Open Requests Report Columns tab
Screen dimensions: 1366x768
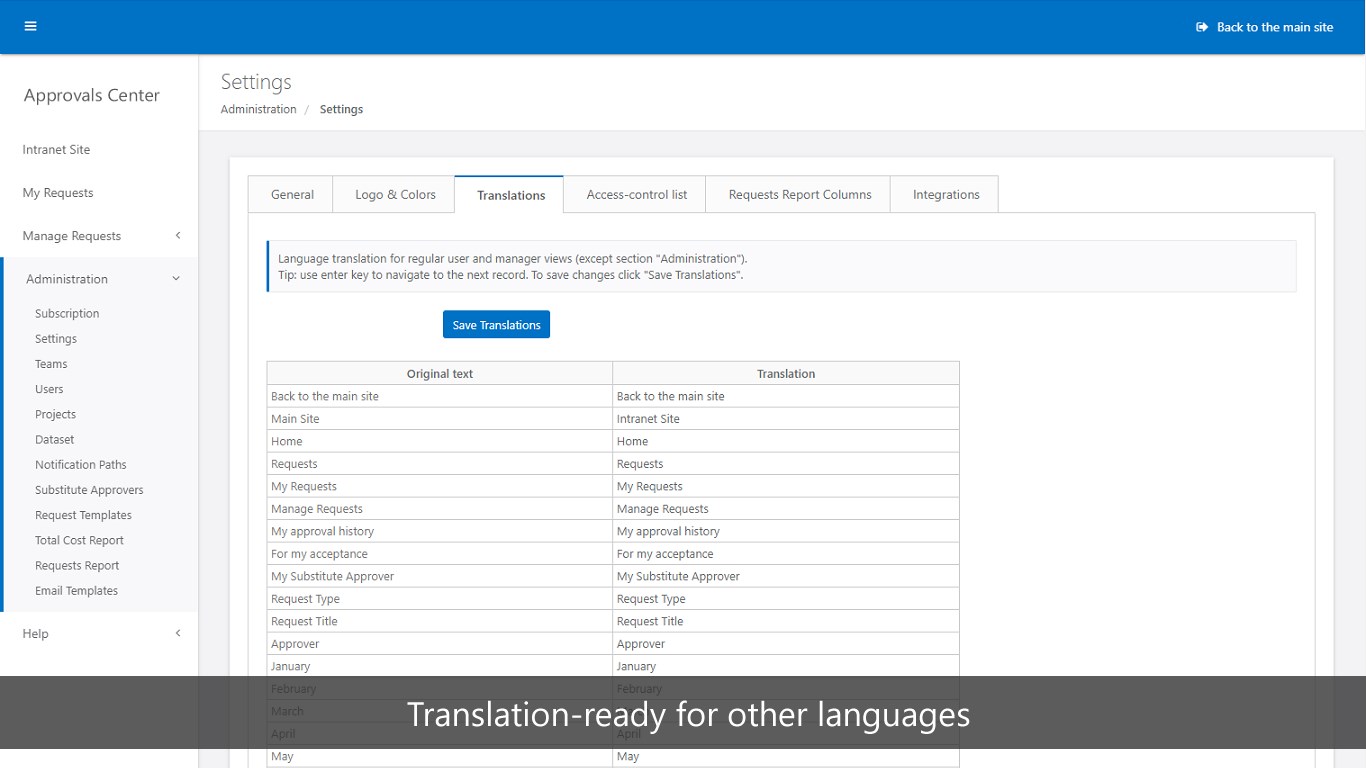[799, 194]
